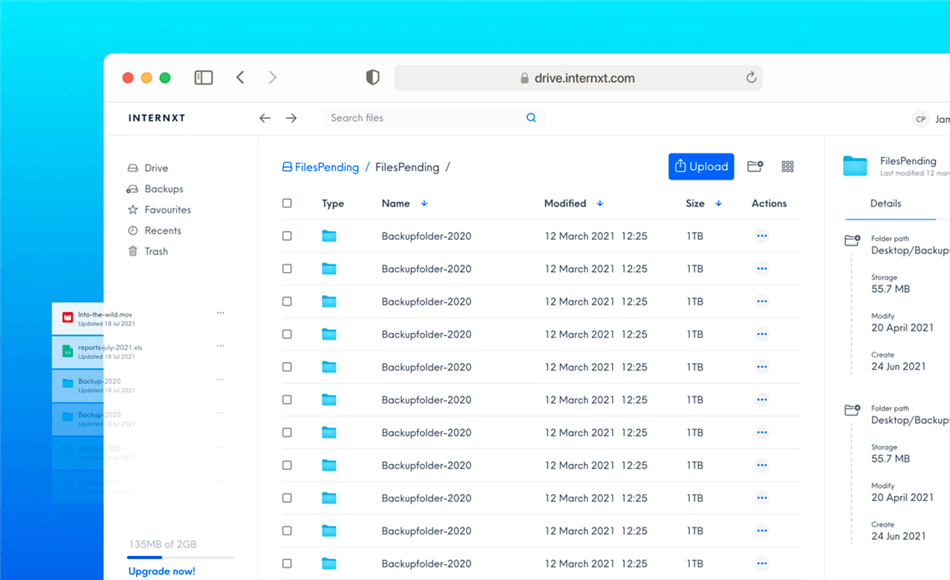This screenshot has height=580, width=950.
Task: Tick the select-all checkbox in the header
Action: [287, 203]
